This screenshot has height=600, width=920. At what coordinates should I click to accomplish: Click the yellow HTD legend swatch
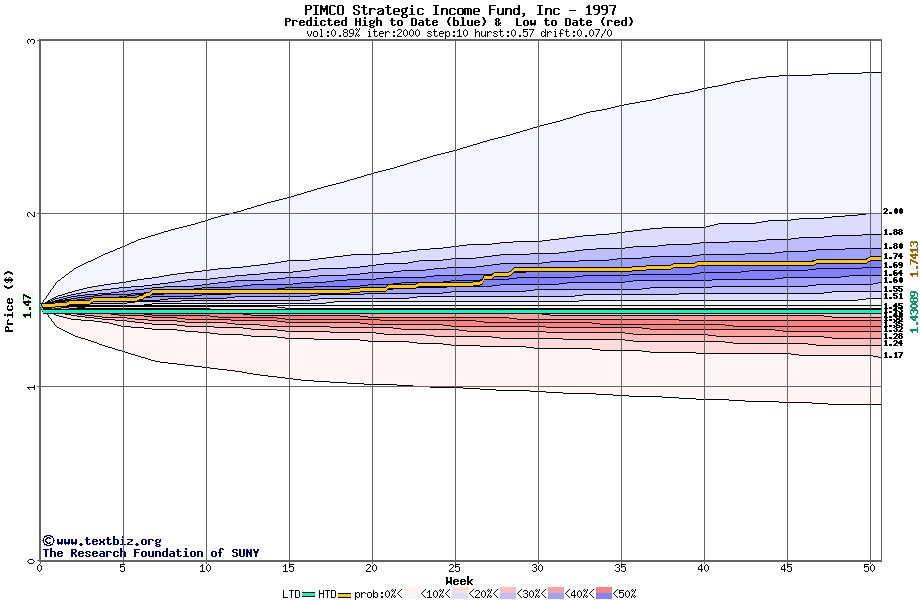(x=344, y=595)
